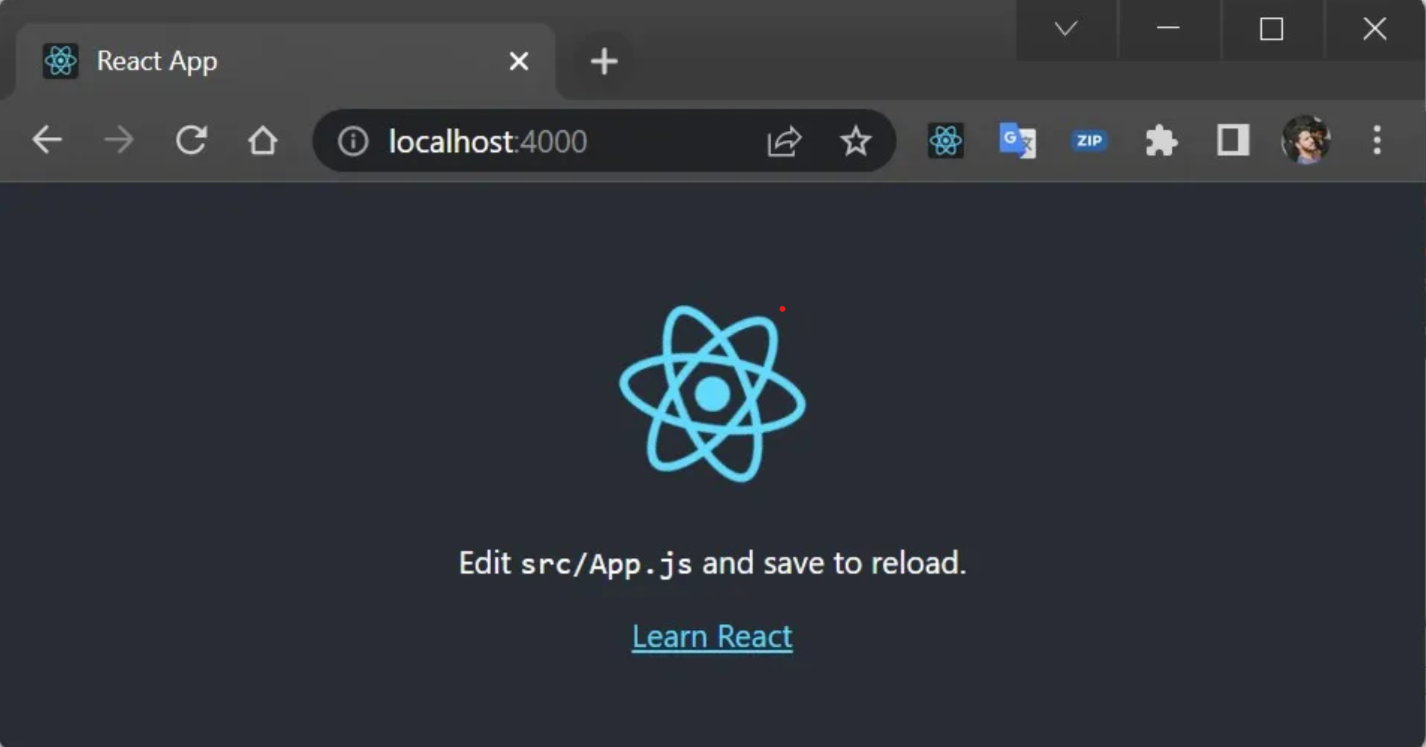This screenshot has height=747, width=1426.
Task: Minimize the browser window
Action: [1168, 29]
